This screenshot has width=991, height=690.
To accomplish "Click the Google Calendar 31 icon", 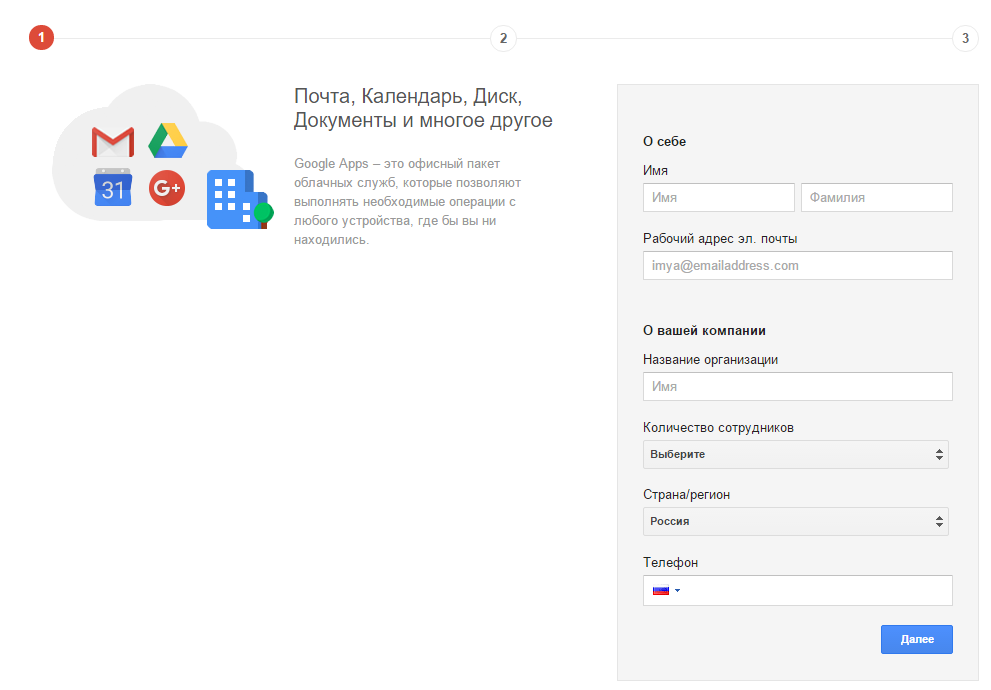I will point(113,187).
